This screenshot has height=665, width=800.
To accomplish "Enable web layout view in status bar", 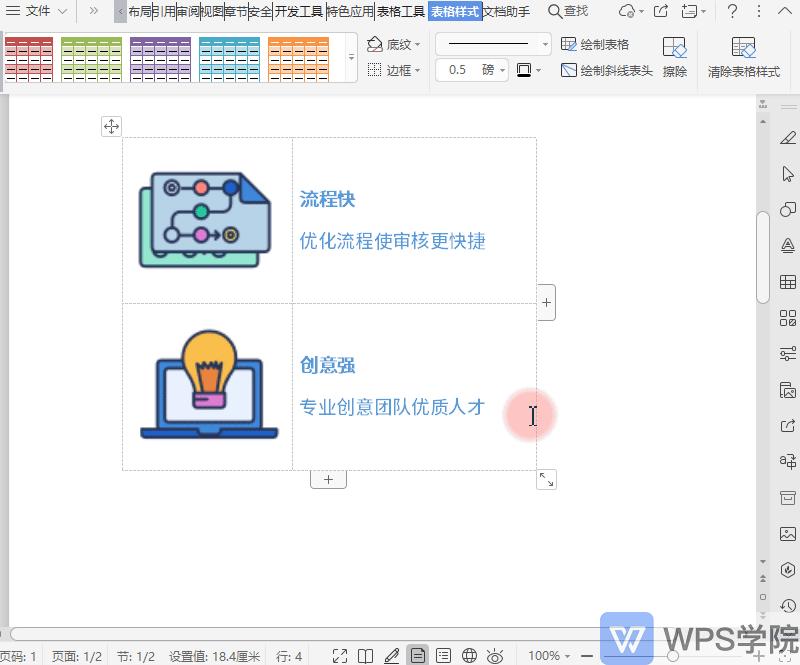I will (468, 655).
